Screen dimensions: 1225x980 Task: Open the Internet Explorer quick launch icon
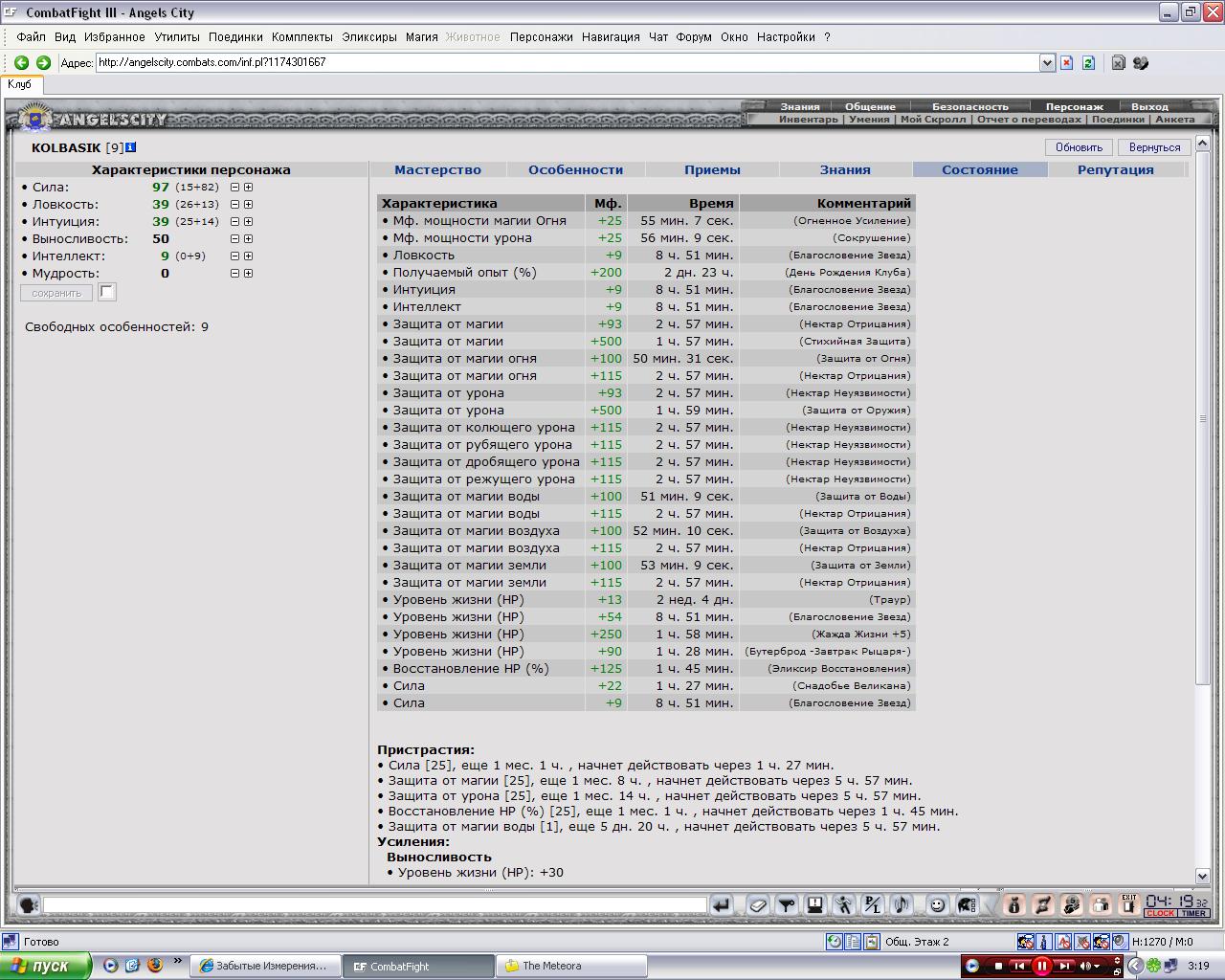point(132,966)
